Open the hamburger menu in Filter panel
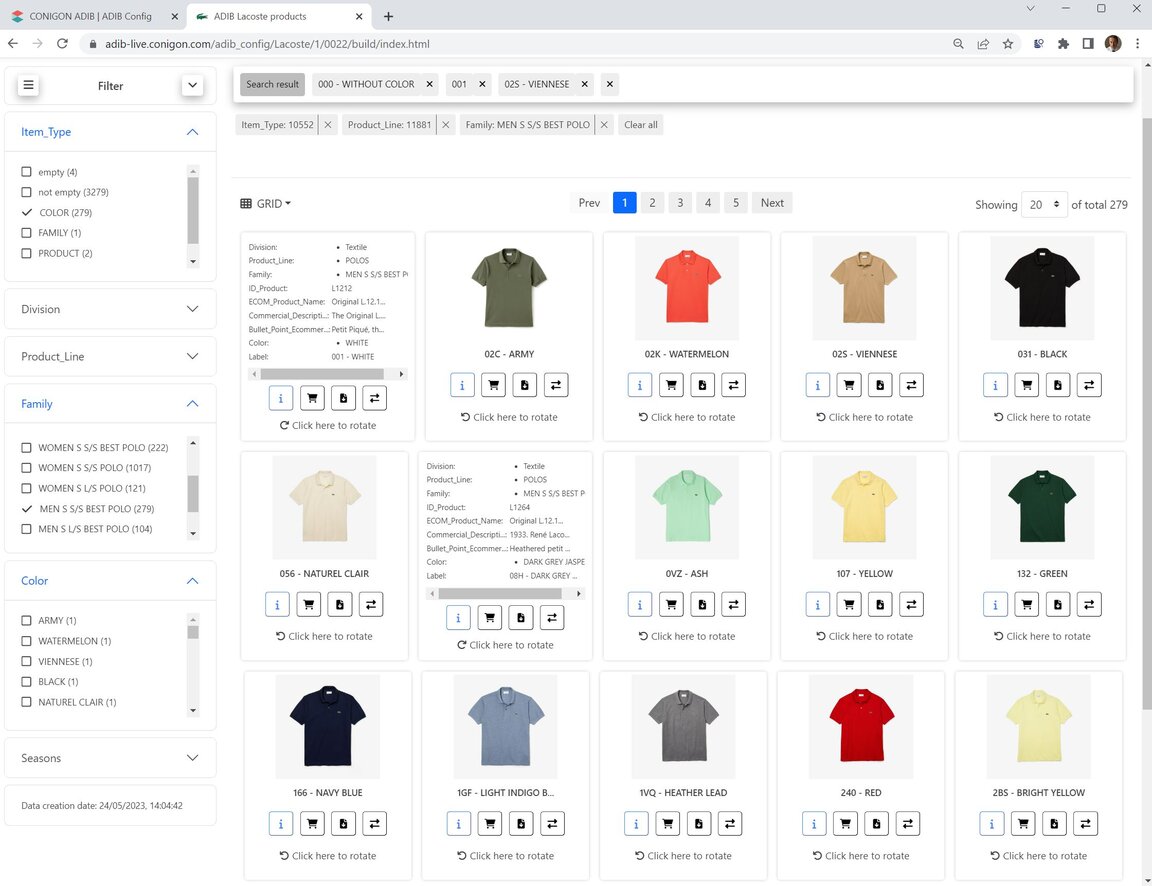 coord(28,85)
